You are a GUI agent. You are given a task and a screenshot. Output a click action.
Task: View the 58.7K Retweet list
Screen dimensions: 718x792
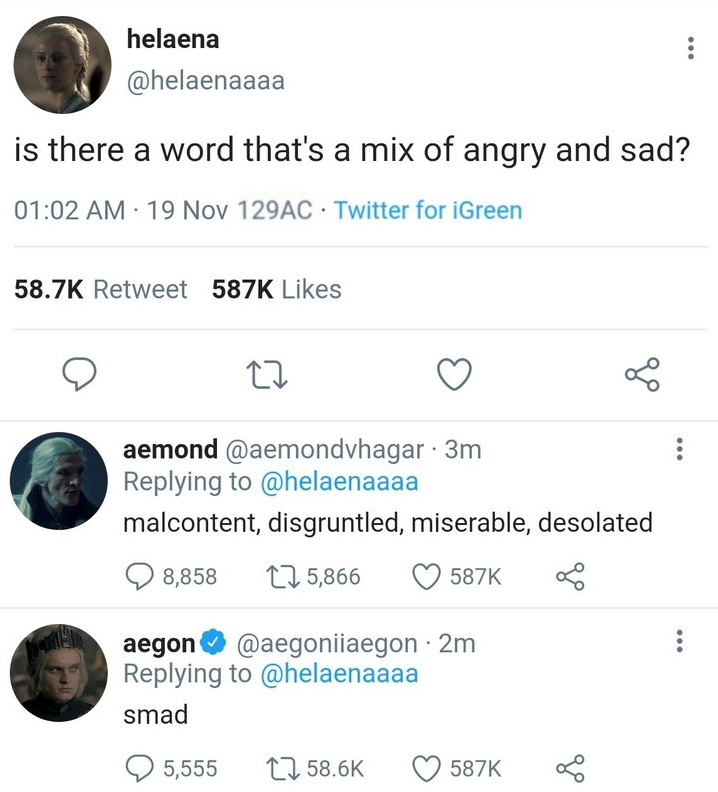(100, 290)
